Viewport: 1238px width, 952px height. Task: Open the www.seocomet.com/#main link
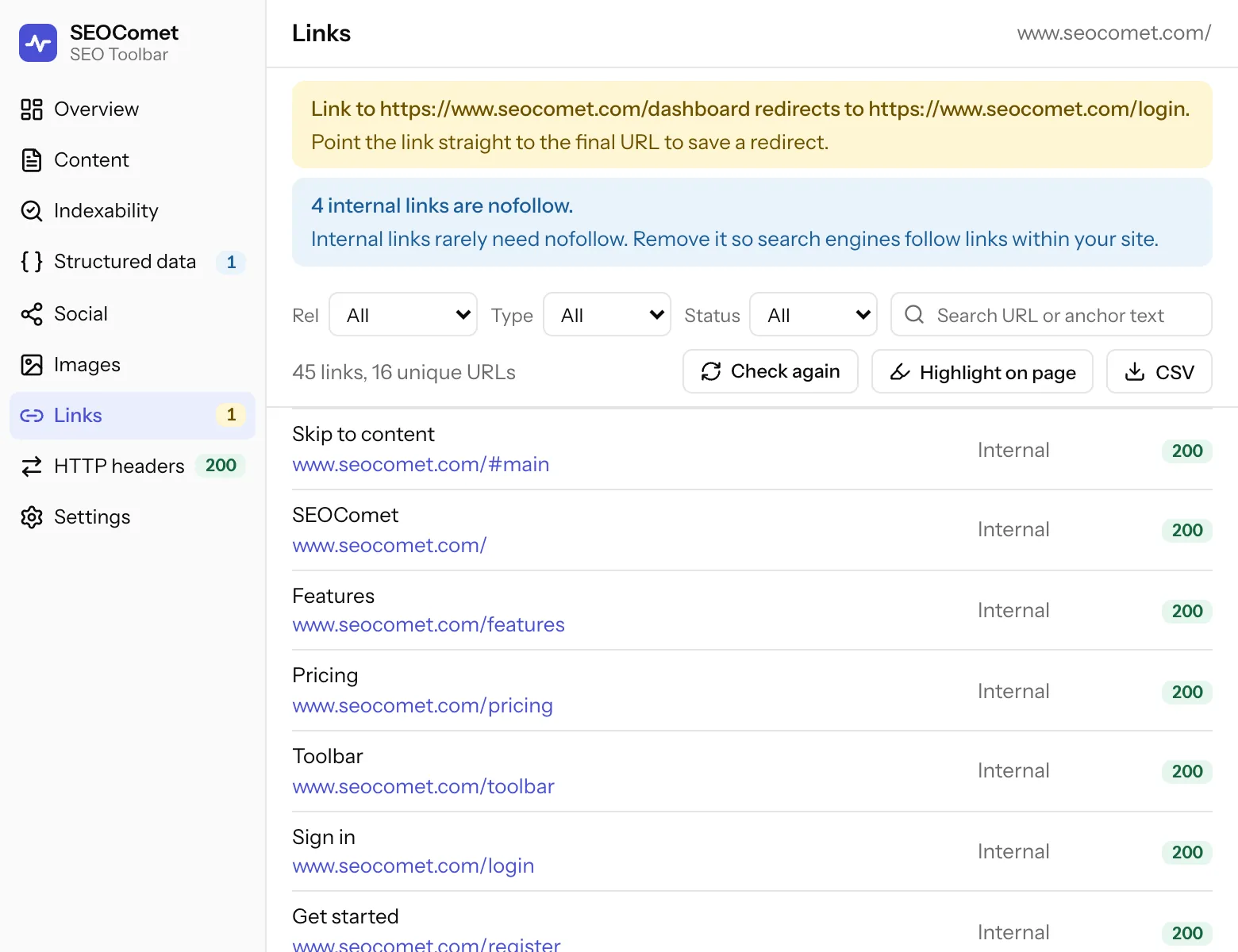[x=421, y=464]
